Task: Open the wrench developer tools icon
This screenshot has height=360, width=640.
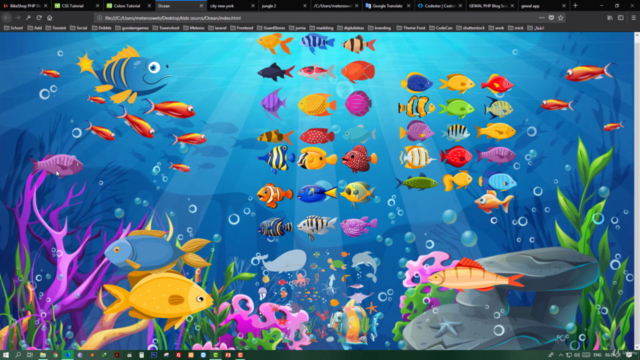Action: [x=28, y=18]
